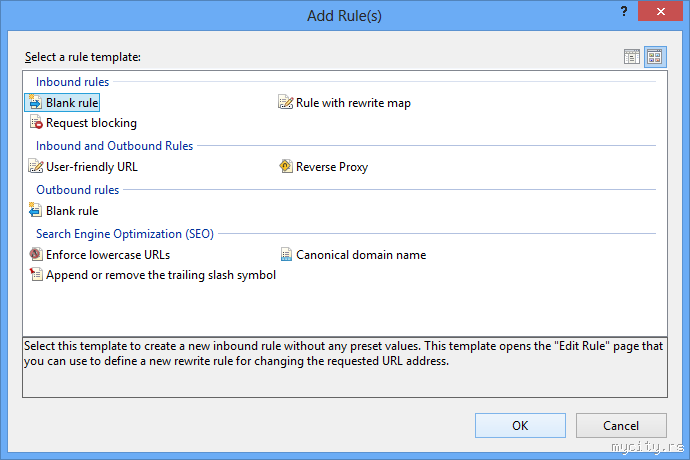
Task: Open help with the question mark button
Action: [624, 12]
